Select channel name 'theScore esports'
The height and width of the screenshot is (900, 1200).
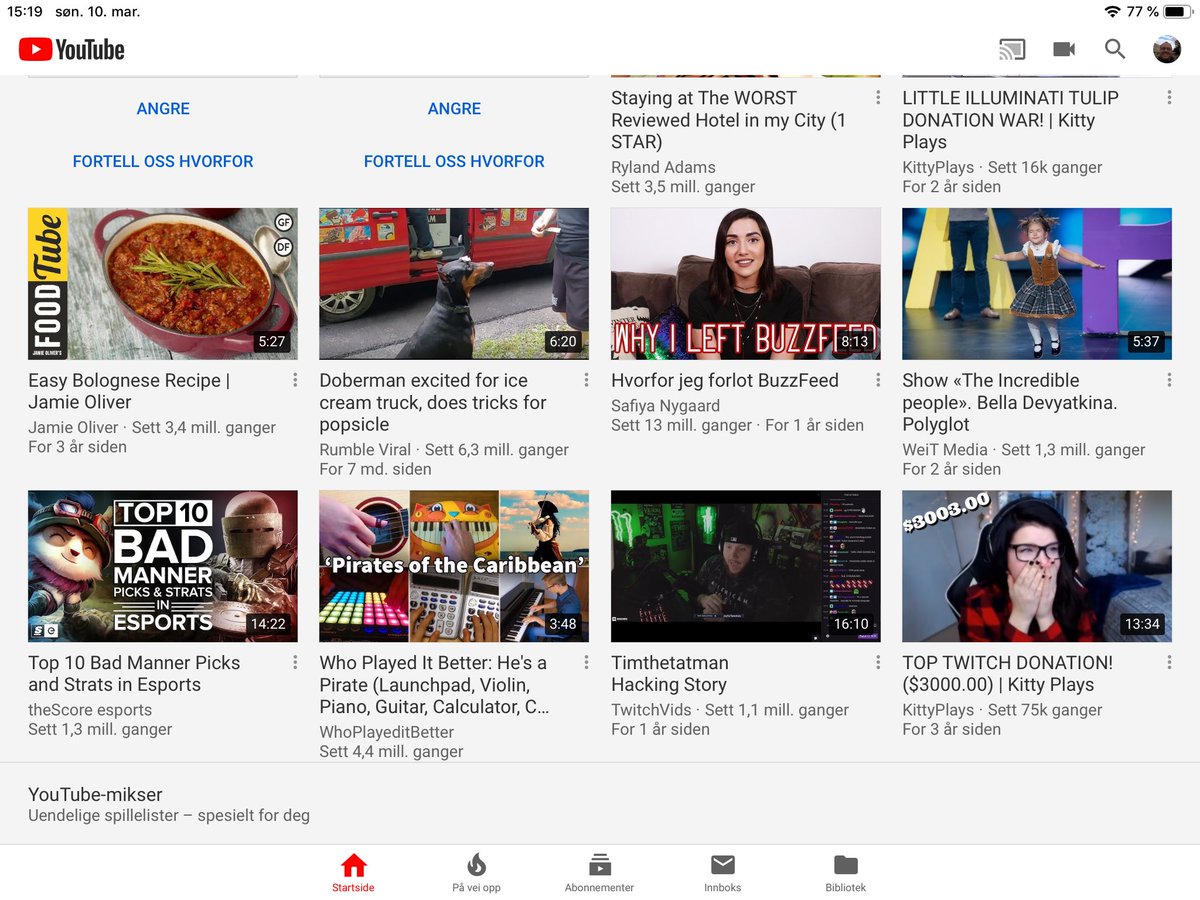point(90,710)
